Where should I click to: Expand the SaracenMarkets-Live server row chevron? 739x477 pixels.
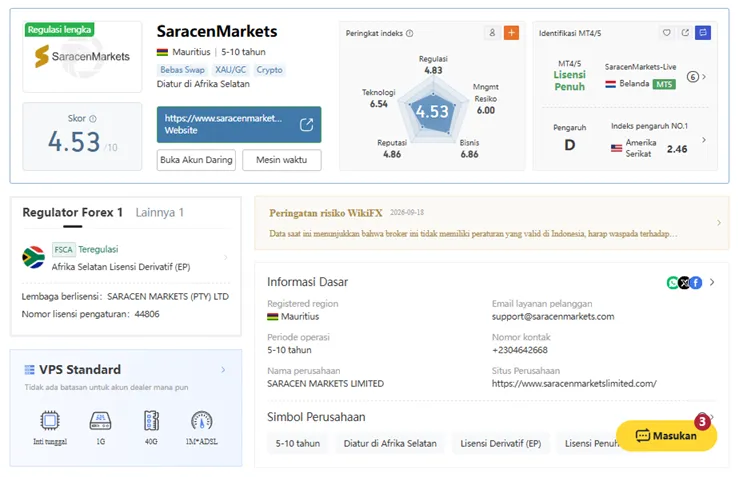[704, 77]
